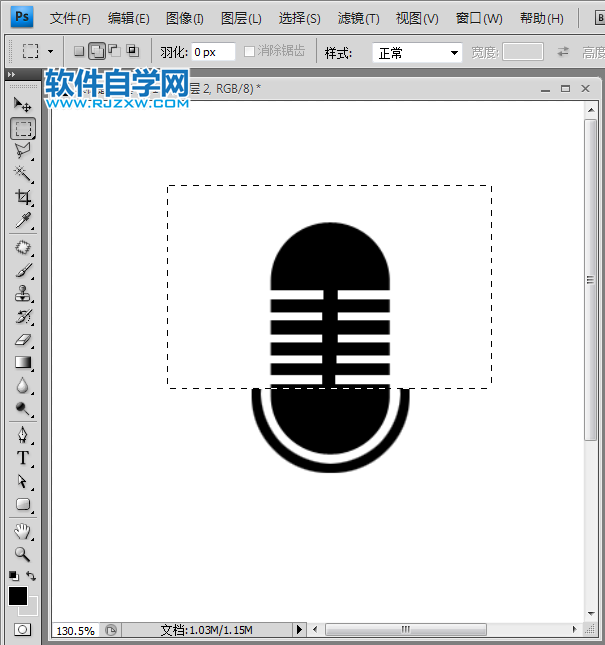
Task: Activate the Gradient tool
Action: (x=22, y=363)
